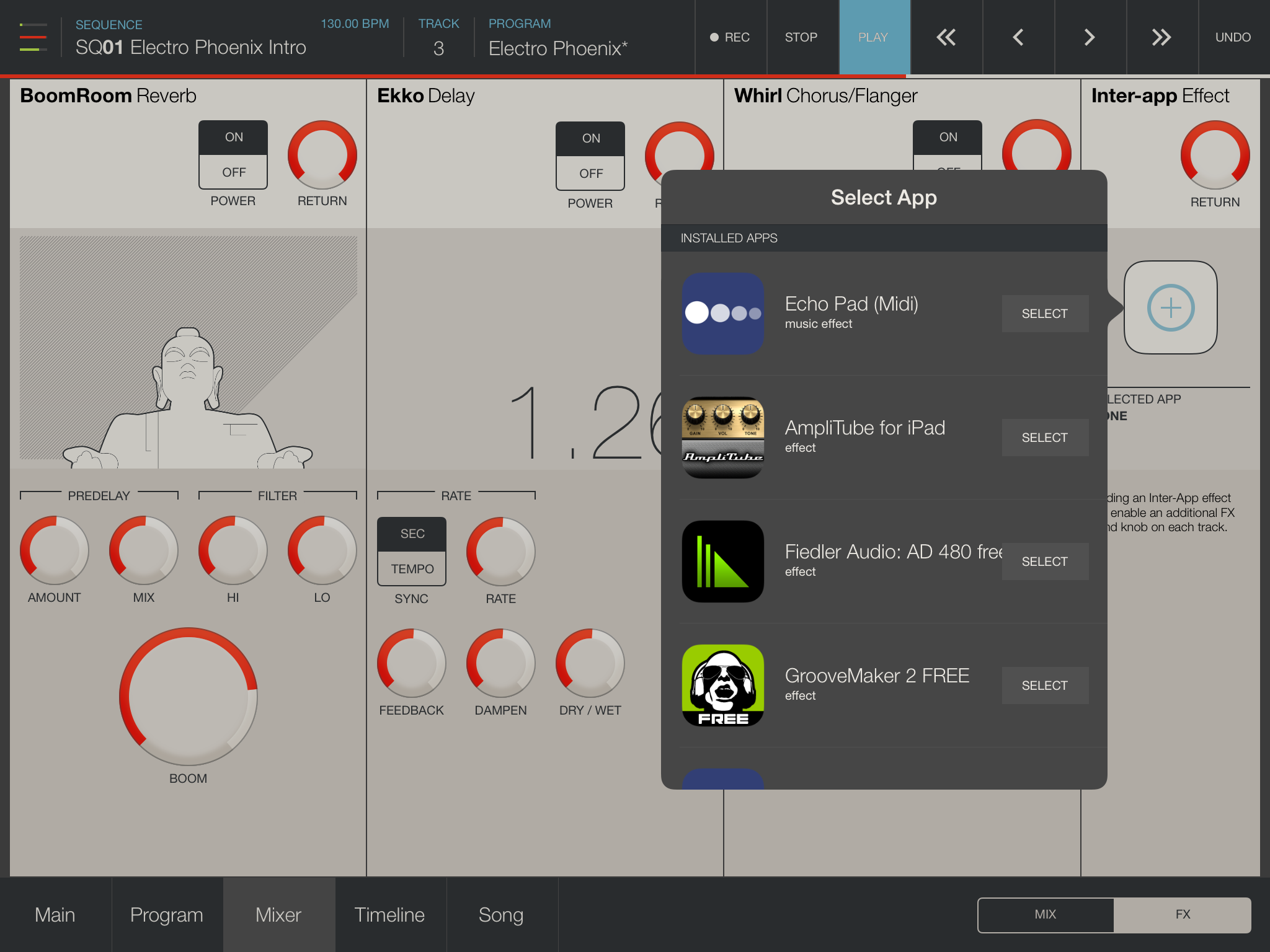Set delay sync to SEC

point(412,534)
